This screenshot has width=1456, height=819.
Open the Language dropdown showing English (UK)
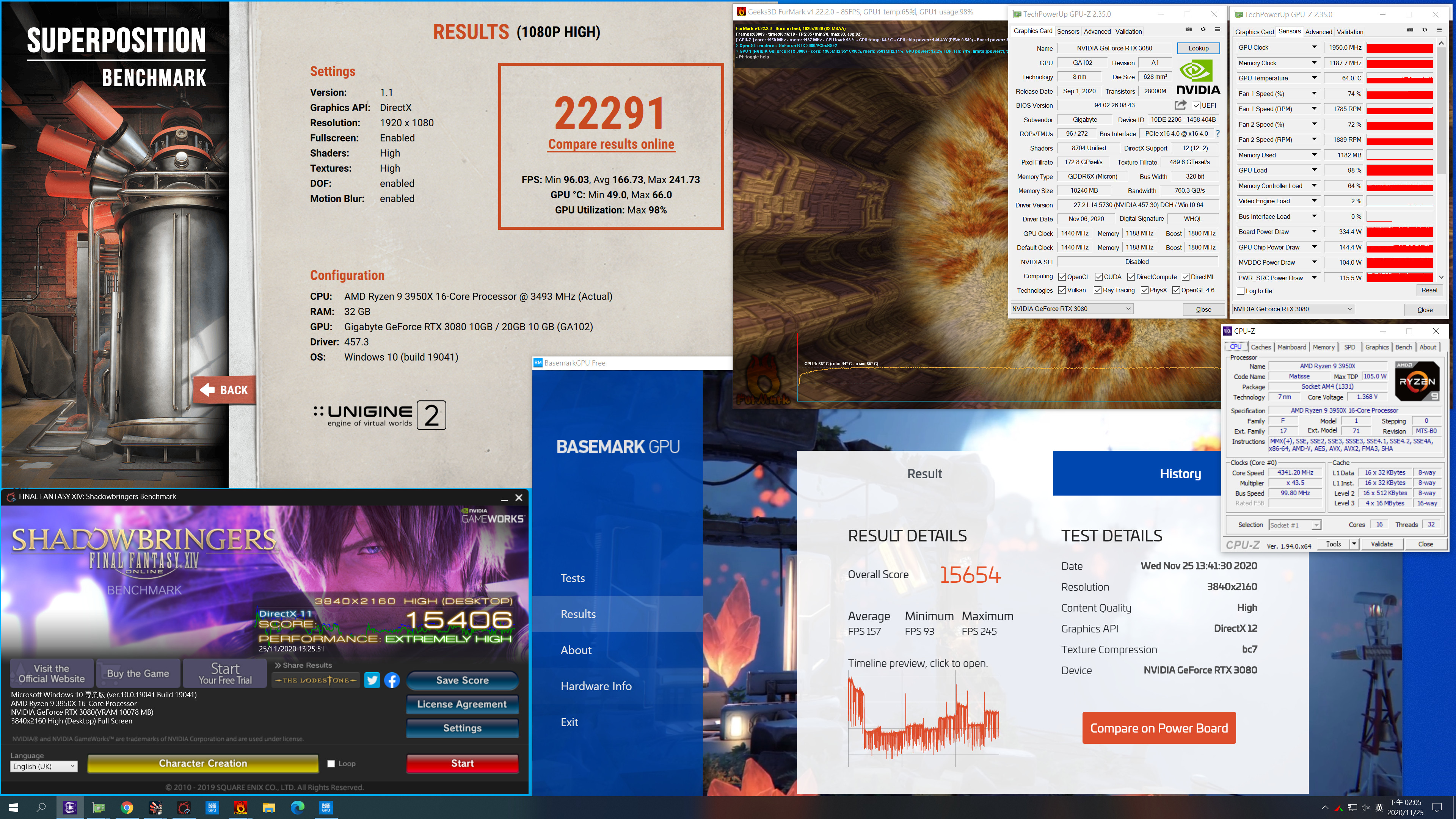[x=44, y=766]
